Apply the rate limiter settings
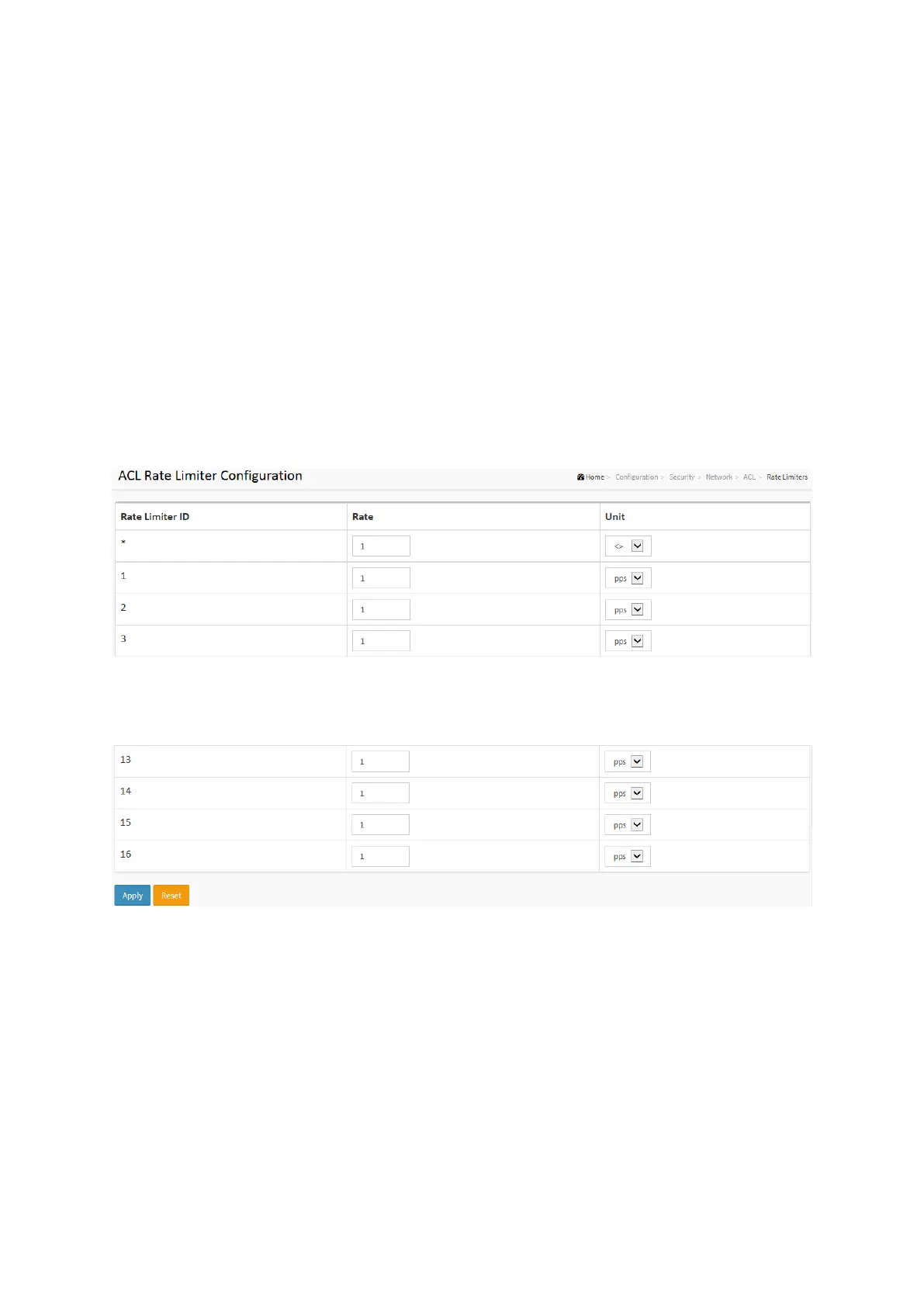 point(133,896)
